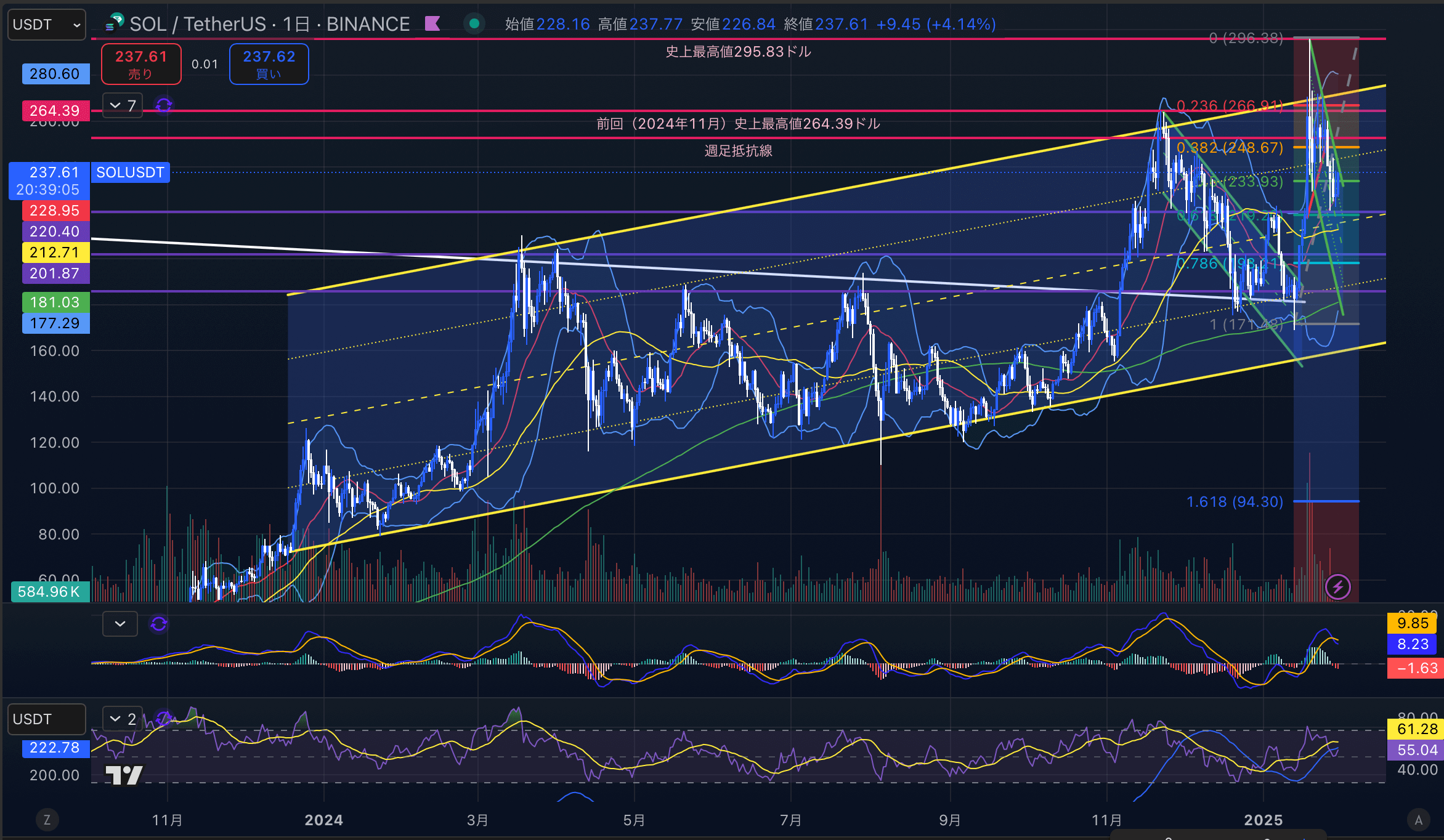Click the 222.78 blue label in RSI pane

coord(55,748)
